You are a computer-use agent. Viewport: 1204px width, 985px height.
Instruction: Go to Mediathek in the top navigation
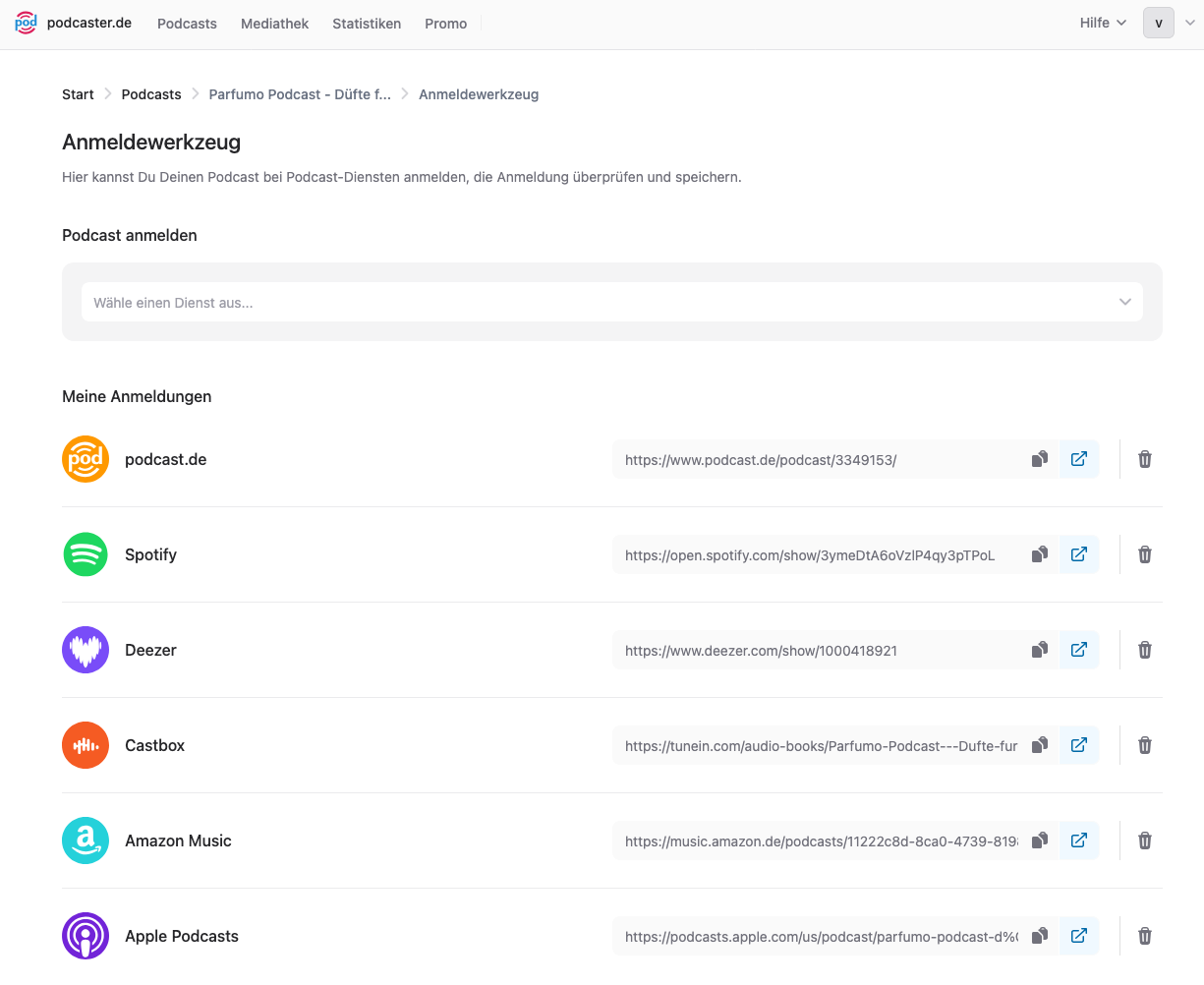coord(274,24)
